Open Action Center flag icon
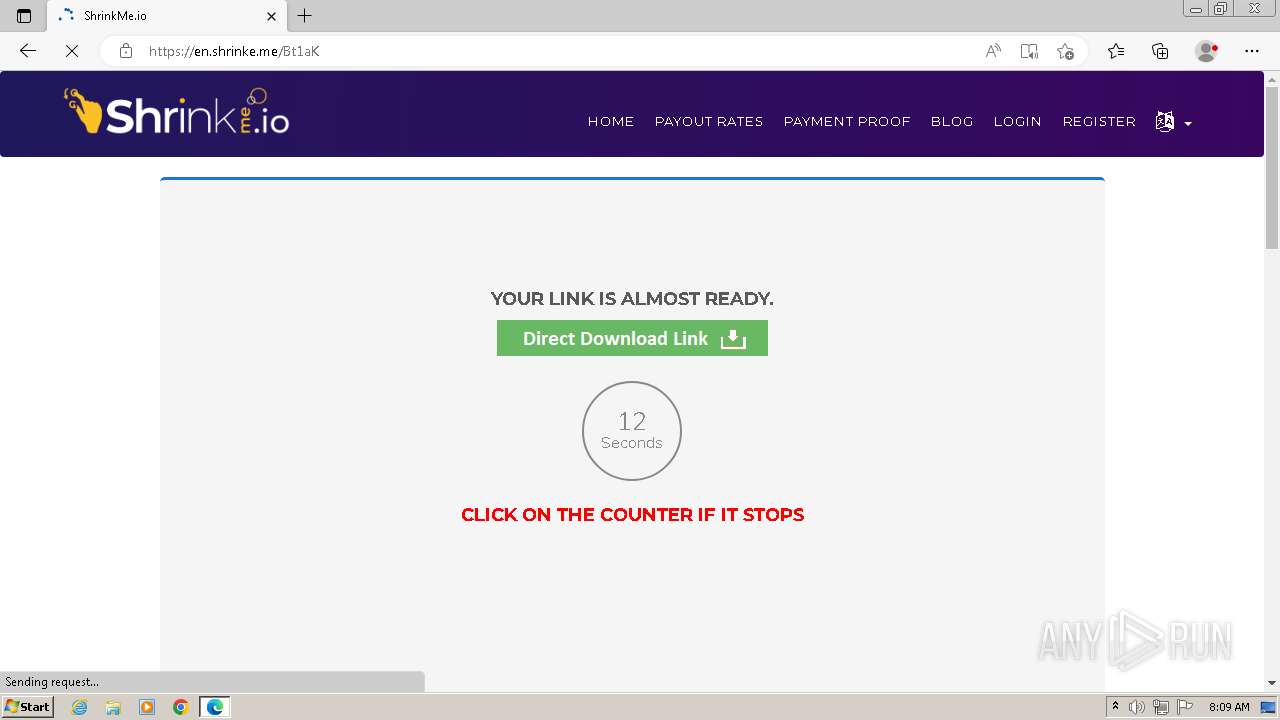The height and width of the screenshot is (720, 1280). [1185, 707]
